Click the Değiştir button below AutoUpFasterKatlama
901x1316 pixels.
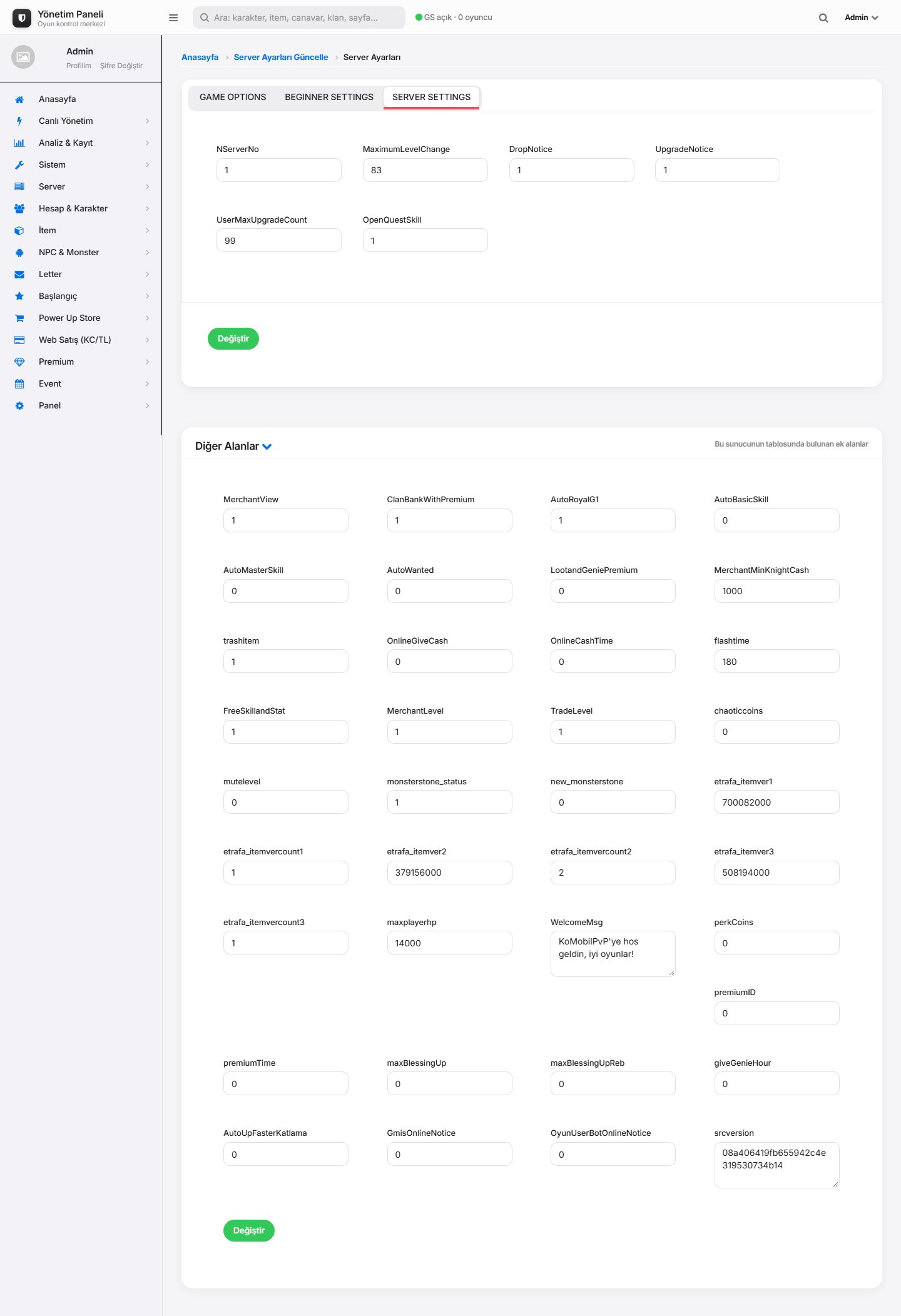[249, 1230]
